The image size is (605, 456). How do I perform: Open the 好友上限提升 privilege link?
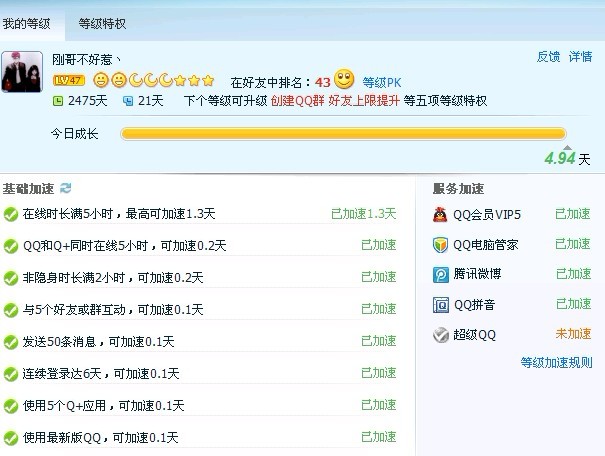363,101
